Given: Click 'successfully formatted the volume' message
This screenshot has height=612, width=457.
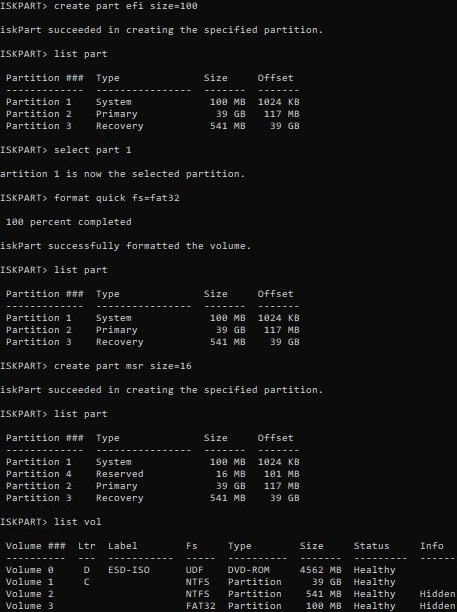Looking at the screenshot, I should (x=149, y=246).
